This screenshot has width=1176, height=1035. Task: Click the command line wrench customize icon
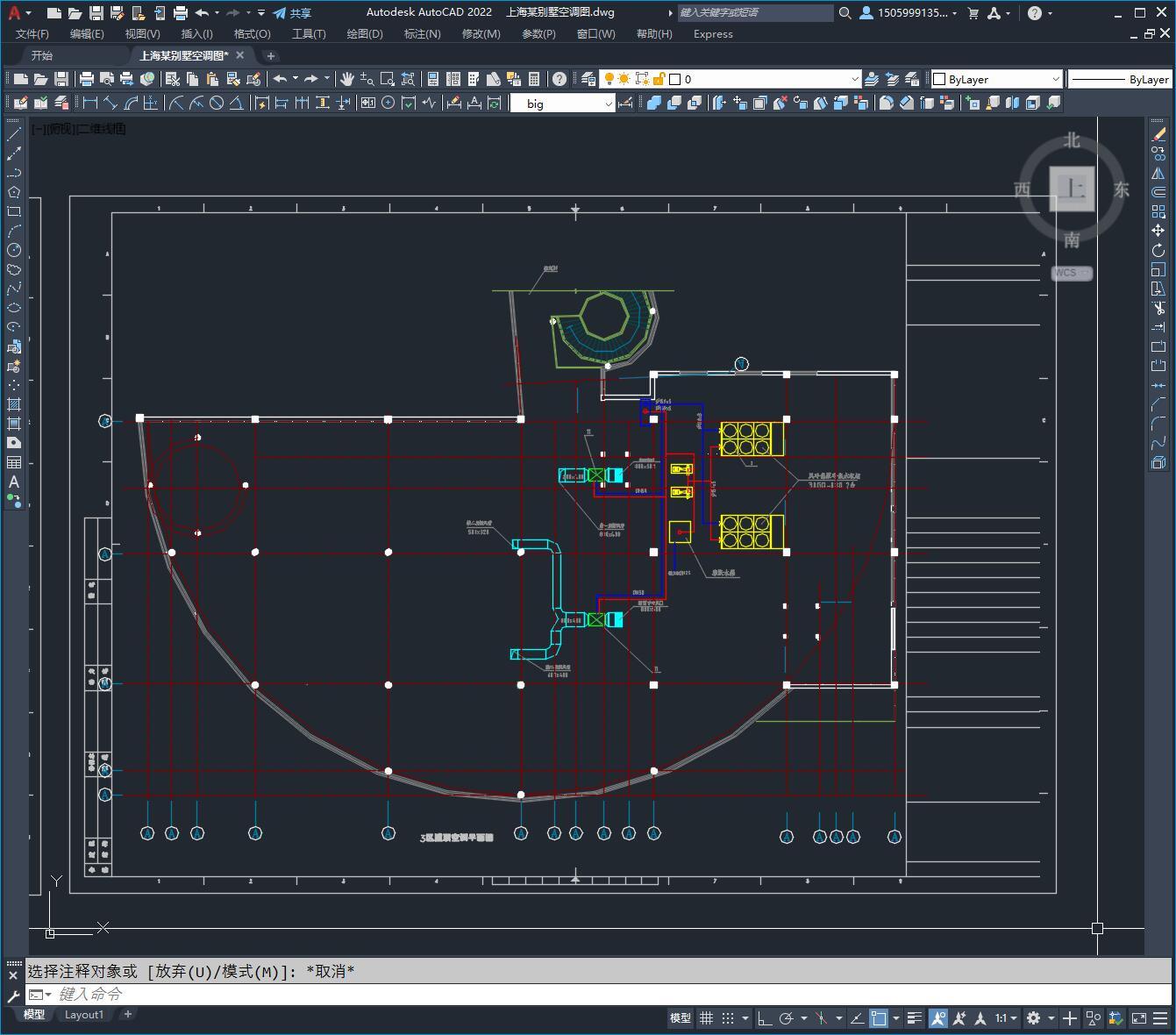(13, 996)
